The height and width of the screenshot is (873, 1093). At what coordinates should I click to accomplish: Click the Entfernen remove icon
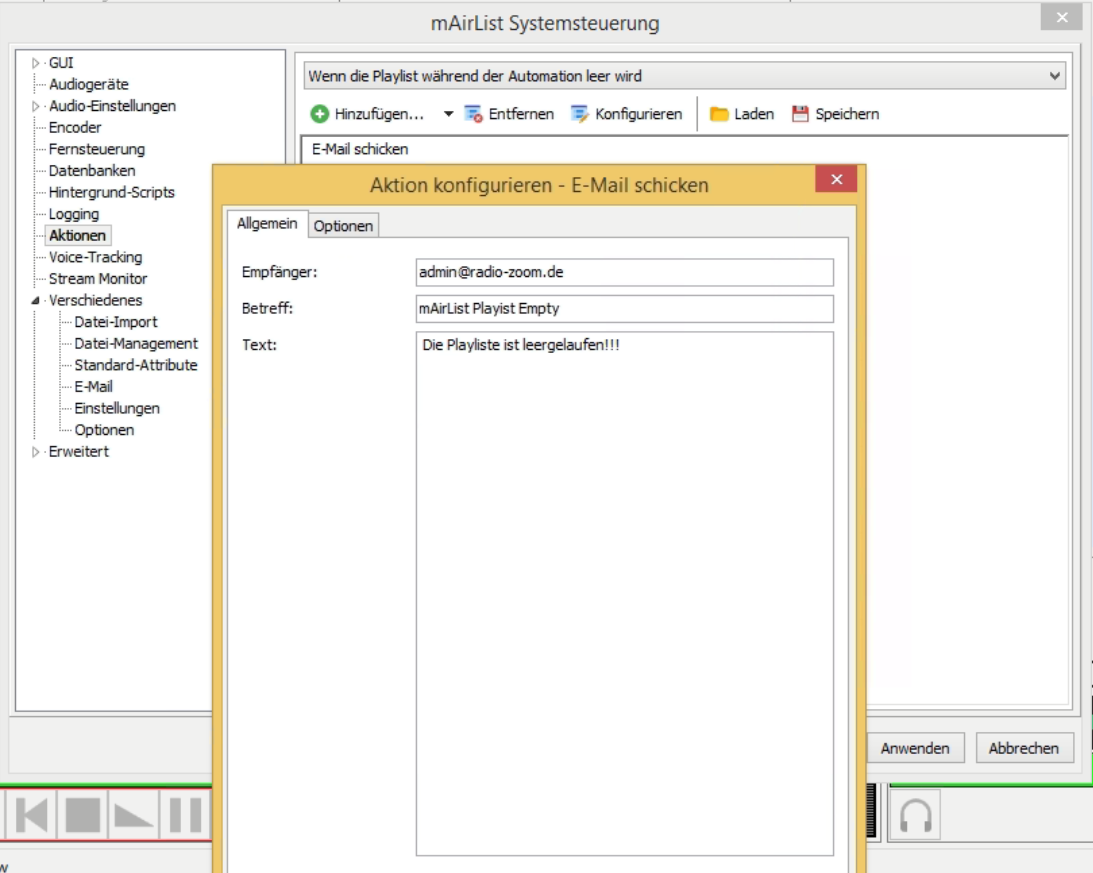[474, 114]
